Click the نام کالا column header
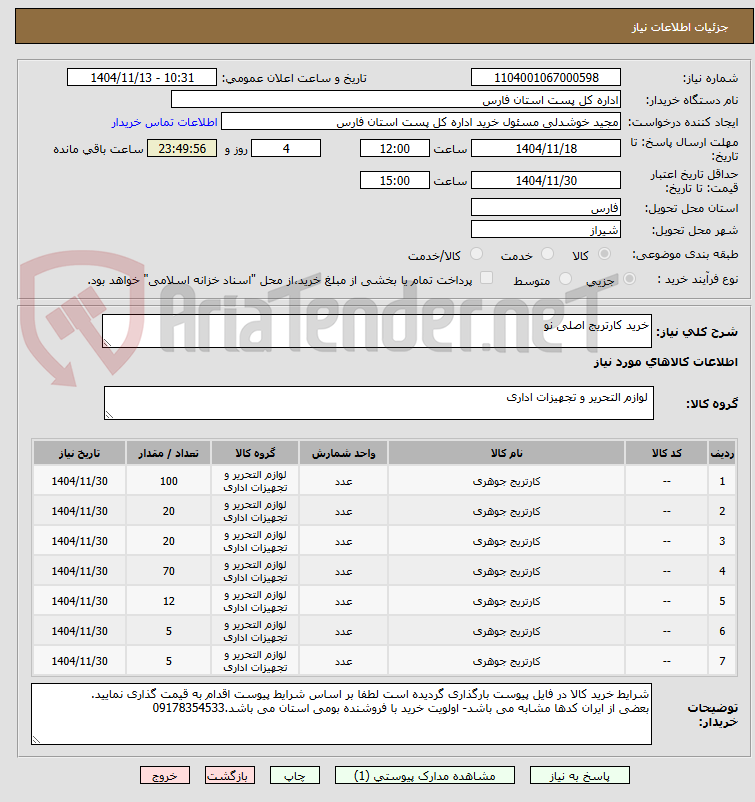Viewport: 755px width, 802px height. coord(506,453)
